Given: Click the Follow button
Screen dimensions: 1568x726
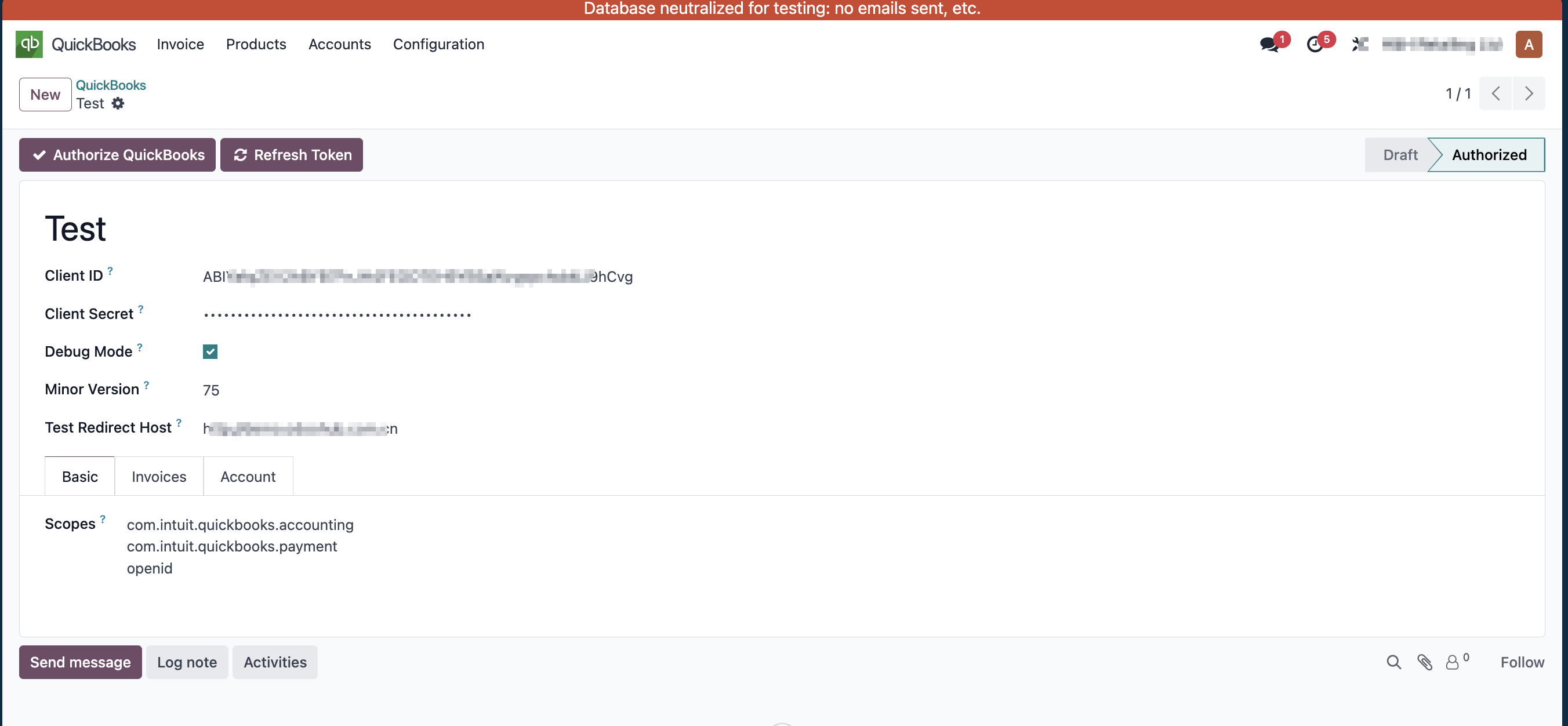Looking at the screenshot, I should [1522, 662].
